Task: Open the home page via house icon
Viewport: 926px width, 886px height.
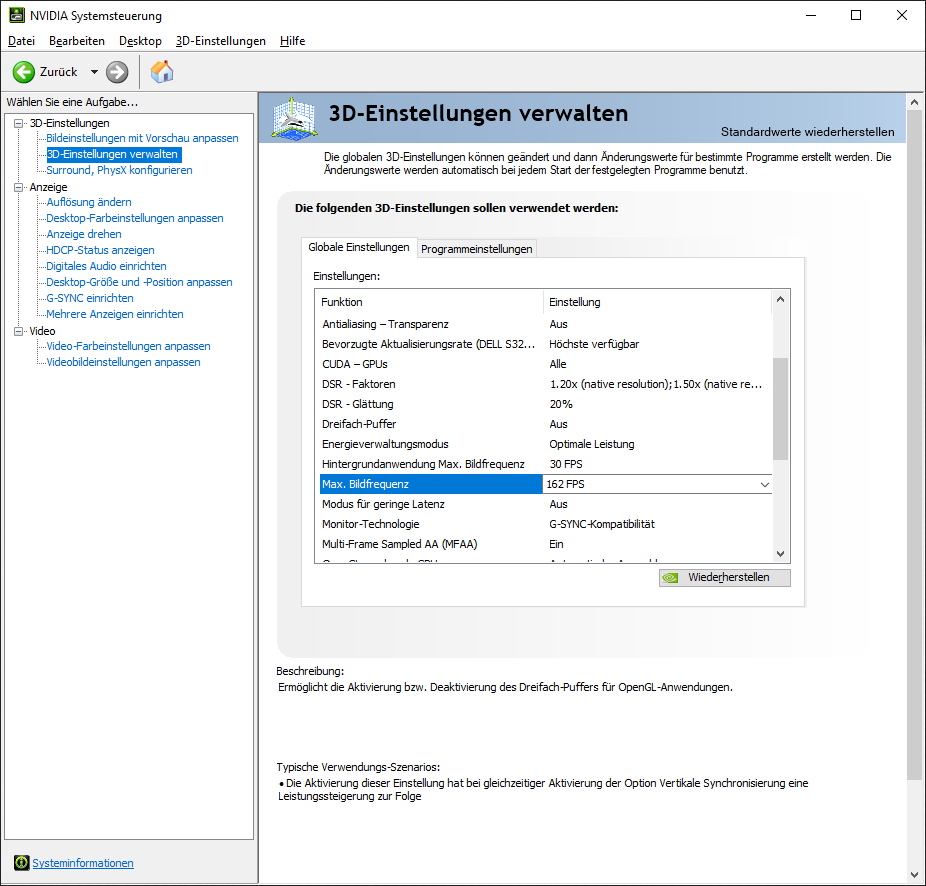Action: click(x=162, y=72)
